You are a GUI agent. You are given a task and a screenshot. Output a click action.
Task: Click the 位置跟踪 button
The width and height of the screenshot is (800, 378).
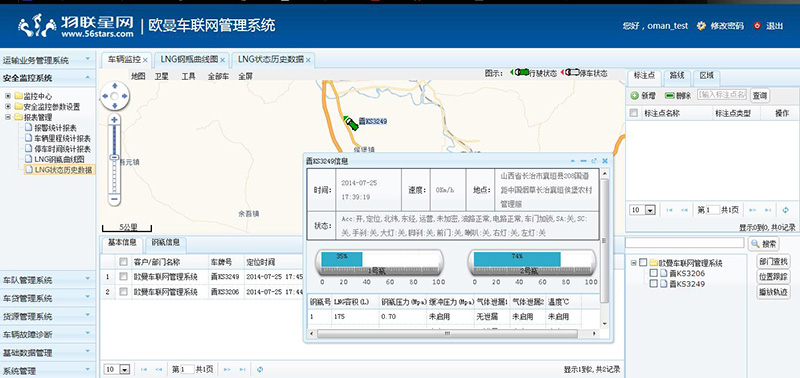772,276
